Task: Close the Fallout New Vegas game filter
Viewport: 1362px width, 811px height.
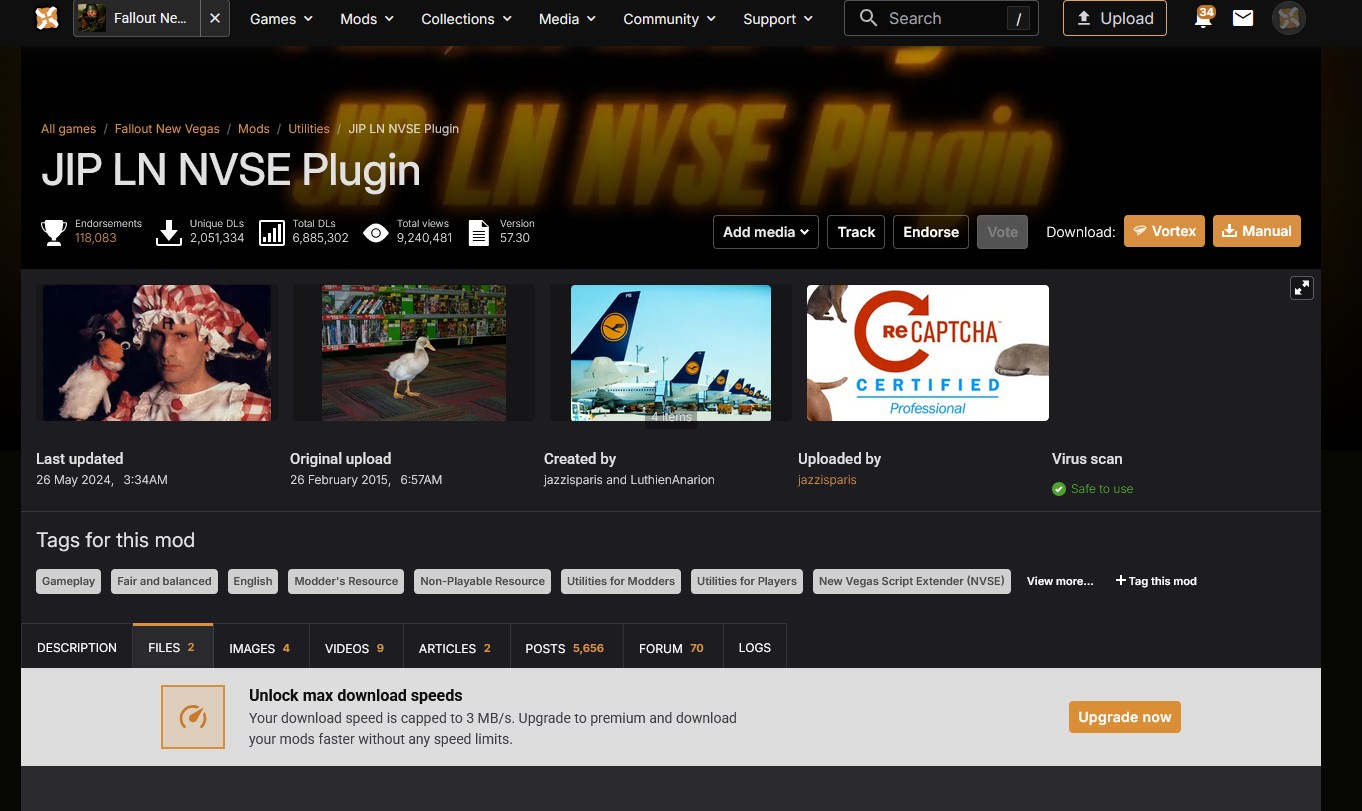Action: tap(215, 18)
